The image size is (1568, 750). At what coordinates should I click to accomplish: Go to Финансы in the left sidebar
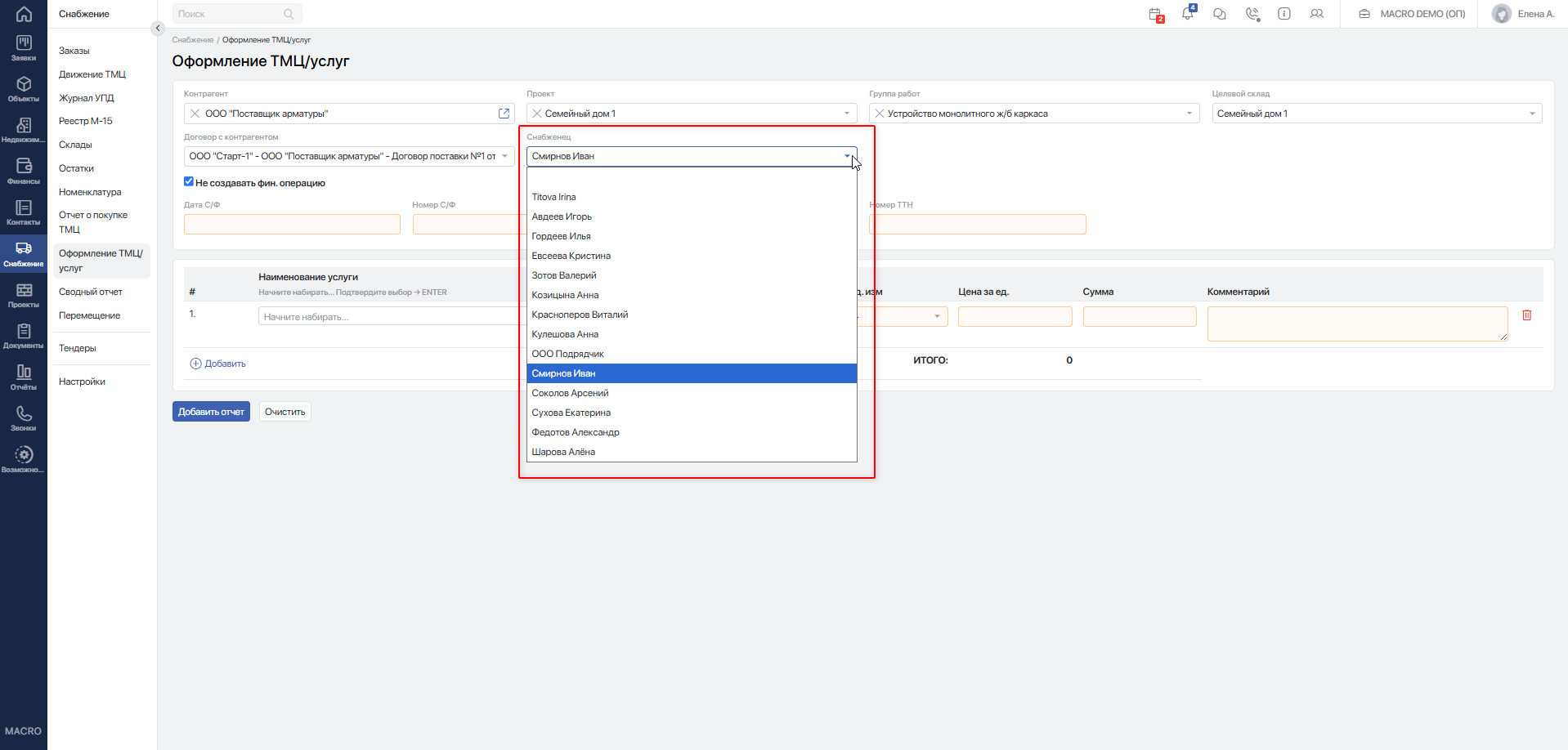pyautogui.click(x=24, y=171)
